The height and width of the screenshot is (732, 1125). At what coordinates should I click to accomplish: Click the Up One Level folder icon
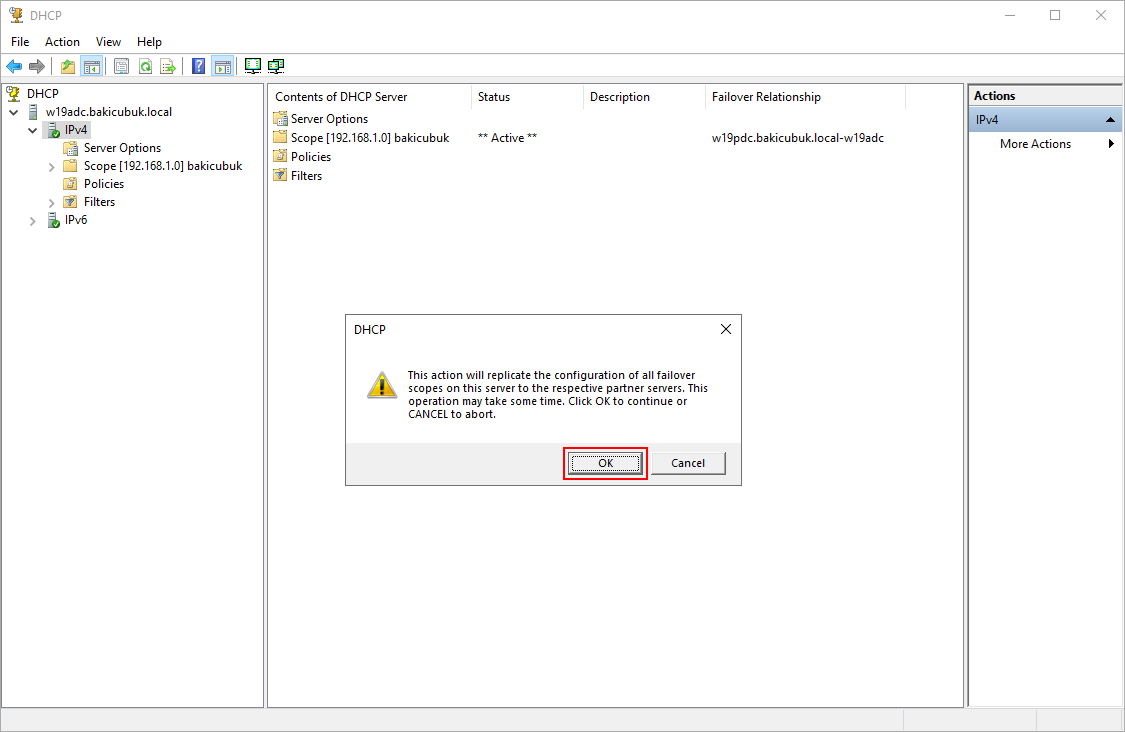coord(68,67)
